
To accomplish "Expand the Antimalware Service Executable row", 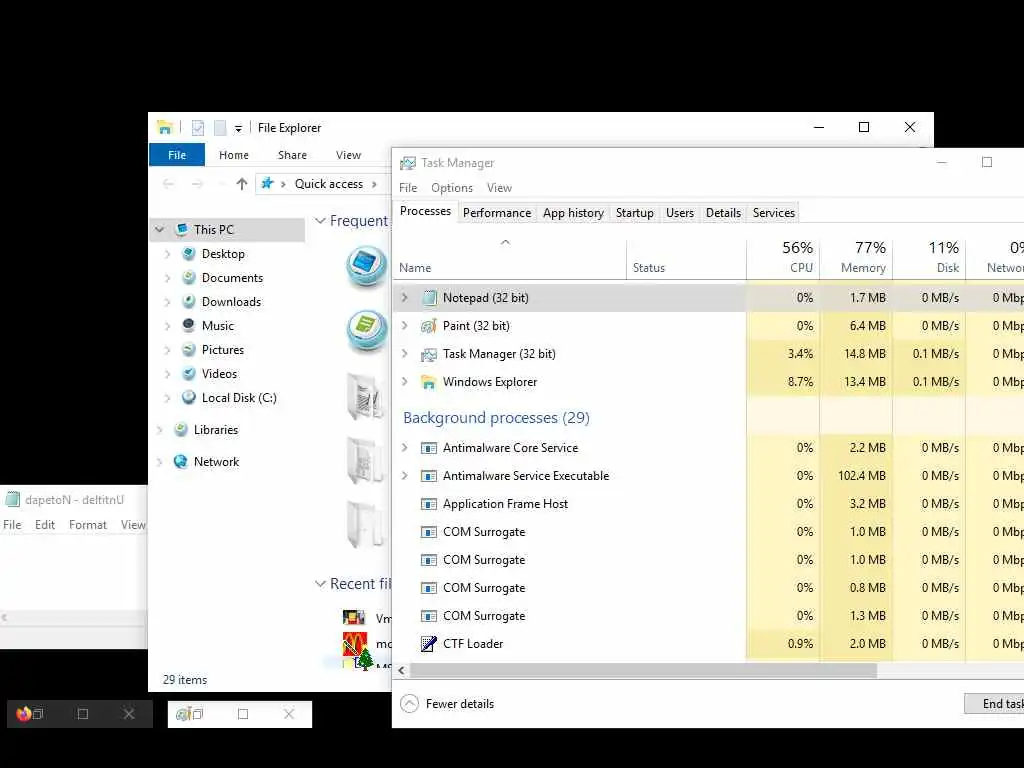I will 405,476.
